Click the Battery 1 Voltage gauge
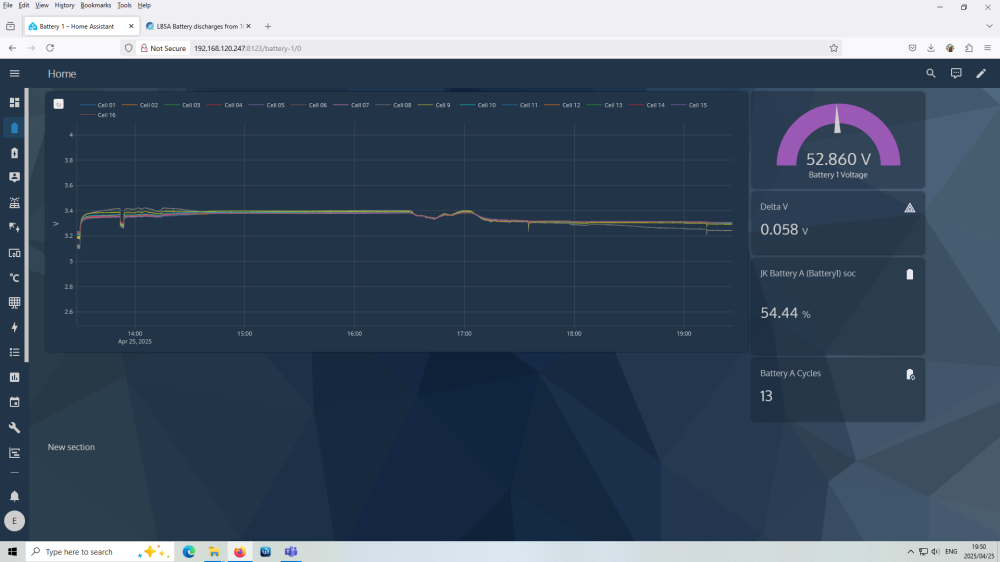Screen dimensions: 1000x562 tap(837, 140)
